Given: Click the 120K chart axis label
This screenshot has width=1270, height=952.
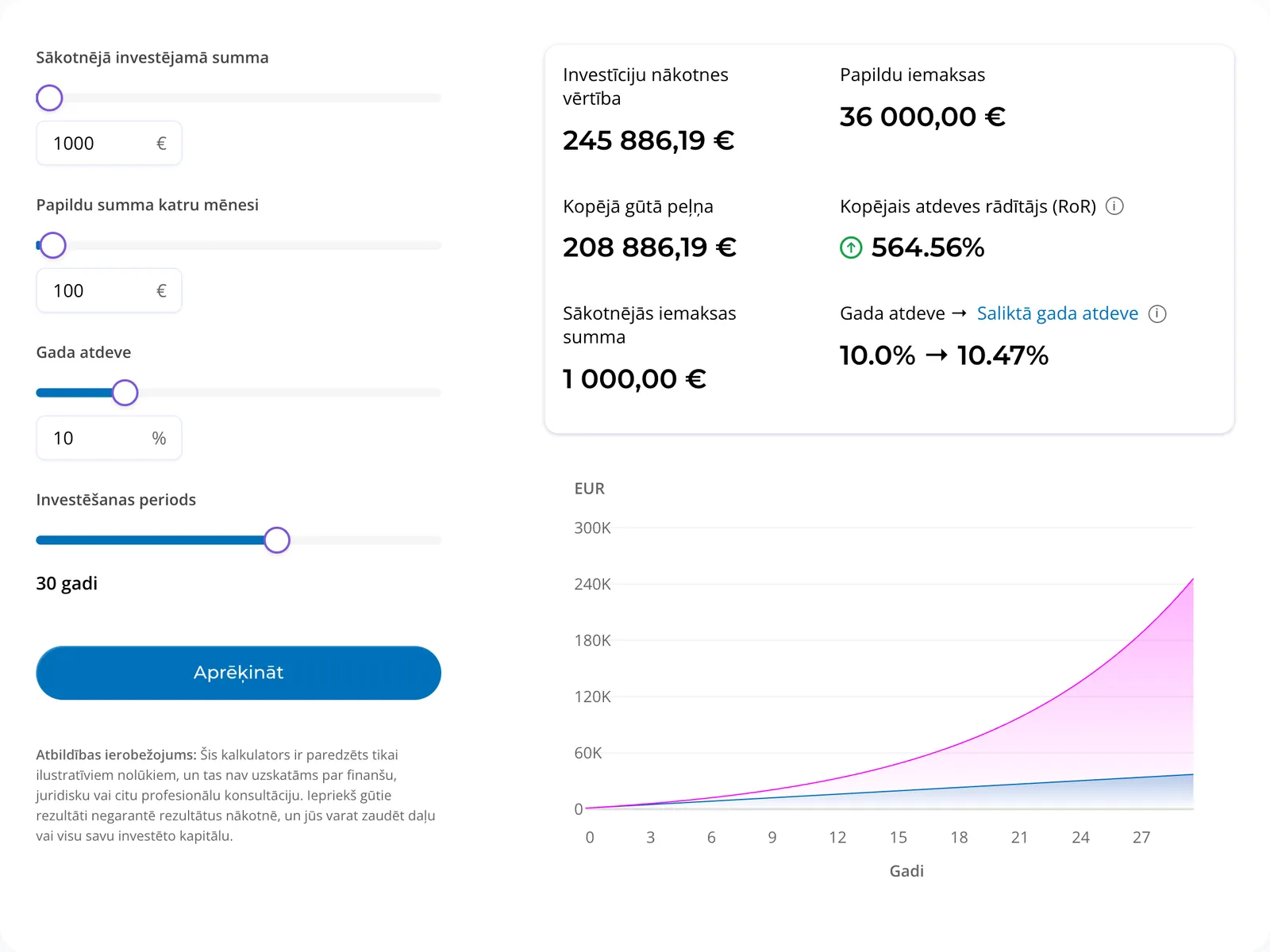Looking at the screenshot, I should (592, 697).
